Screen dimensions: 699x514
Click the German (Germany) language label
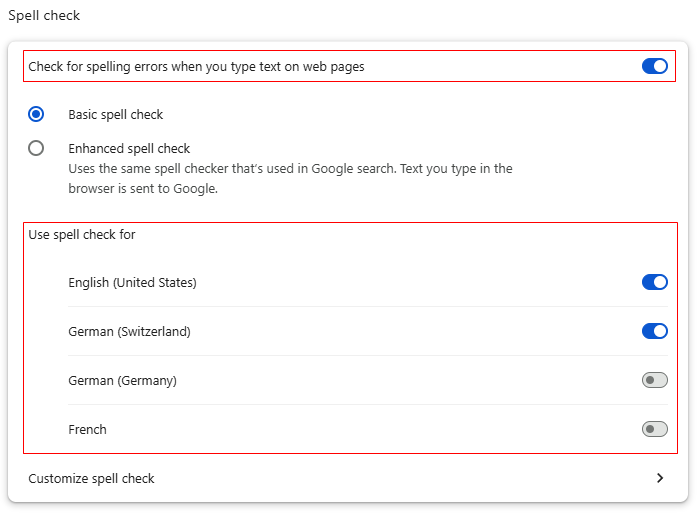coord(122,380)
